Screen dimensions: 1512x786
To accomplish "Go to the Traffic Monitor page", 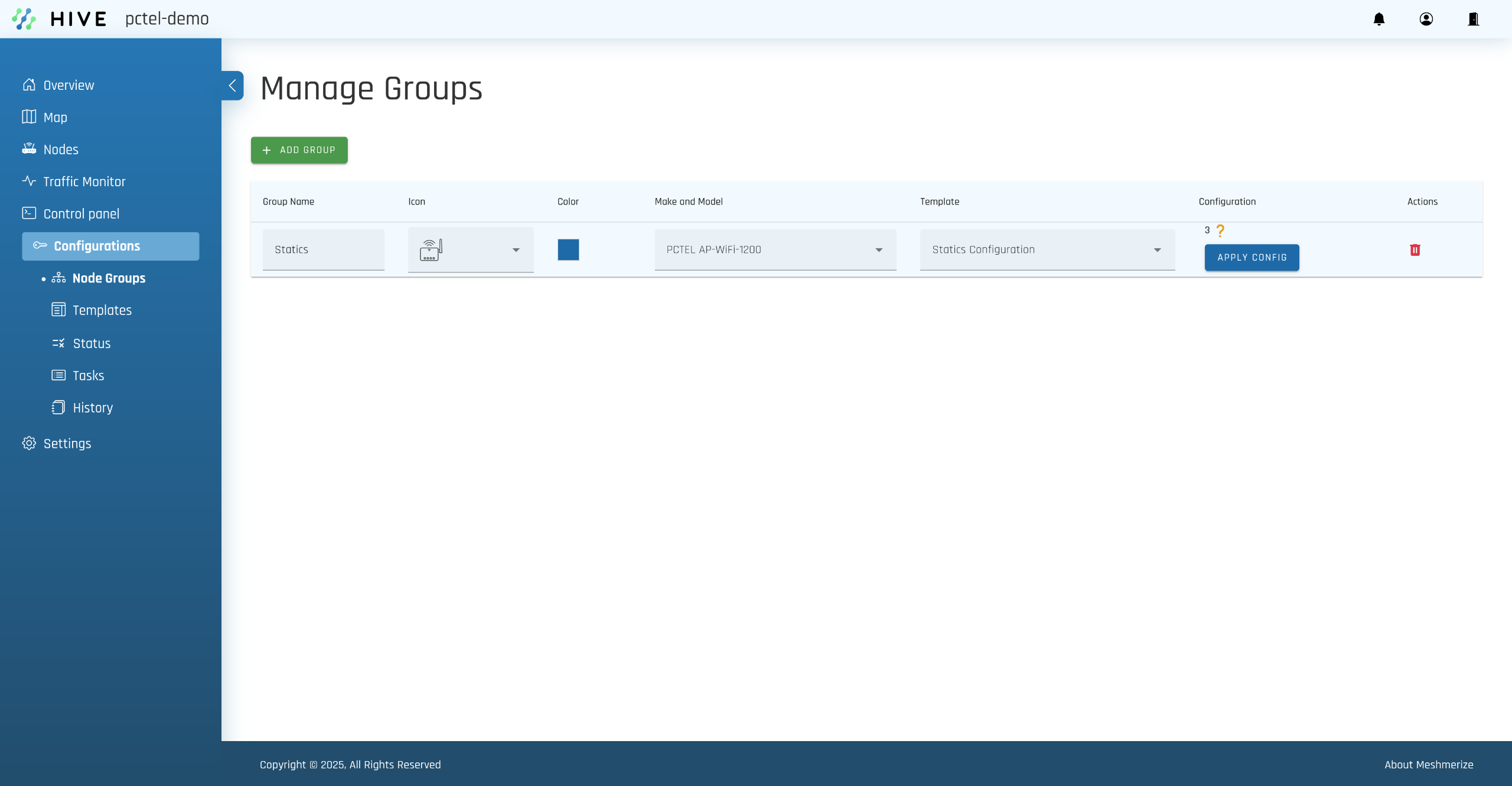I will pyautogui.click(x=84, y=181).
